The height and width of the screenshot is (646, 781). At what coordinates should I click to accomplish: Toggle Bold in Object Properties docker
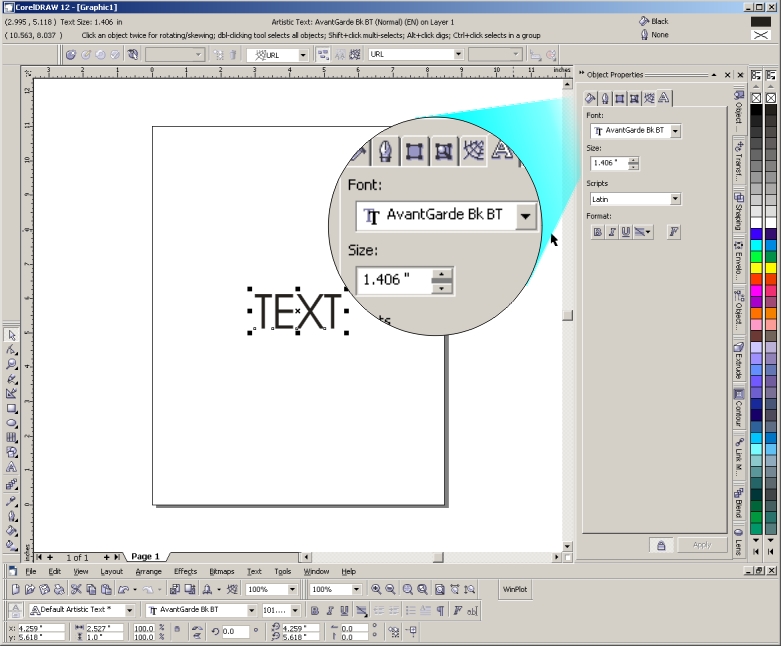tap(597, 232)
